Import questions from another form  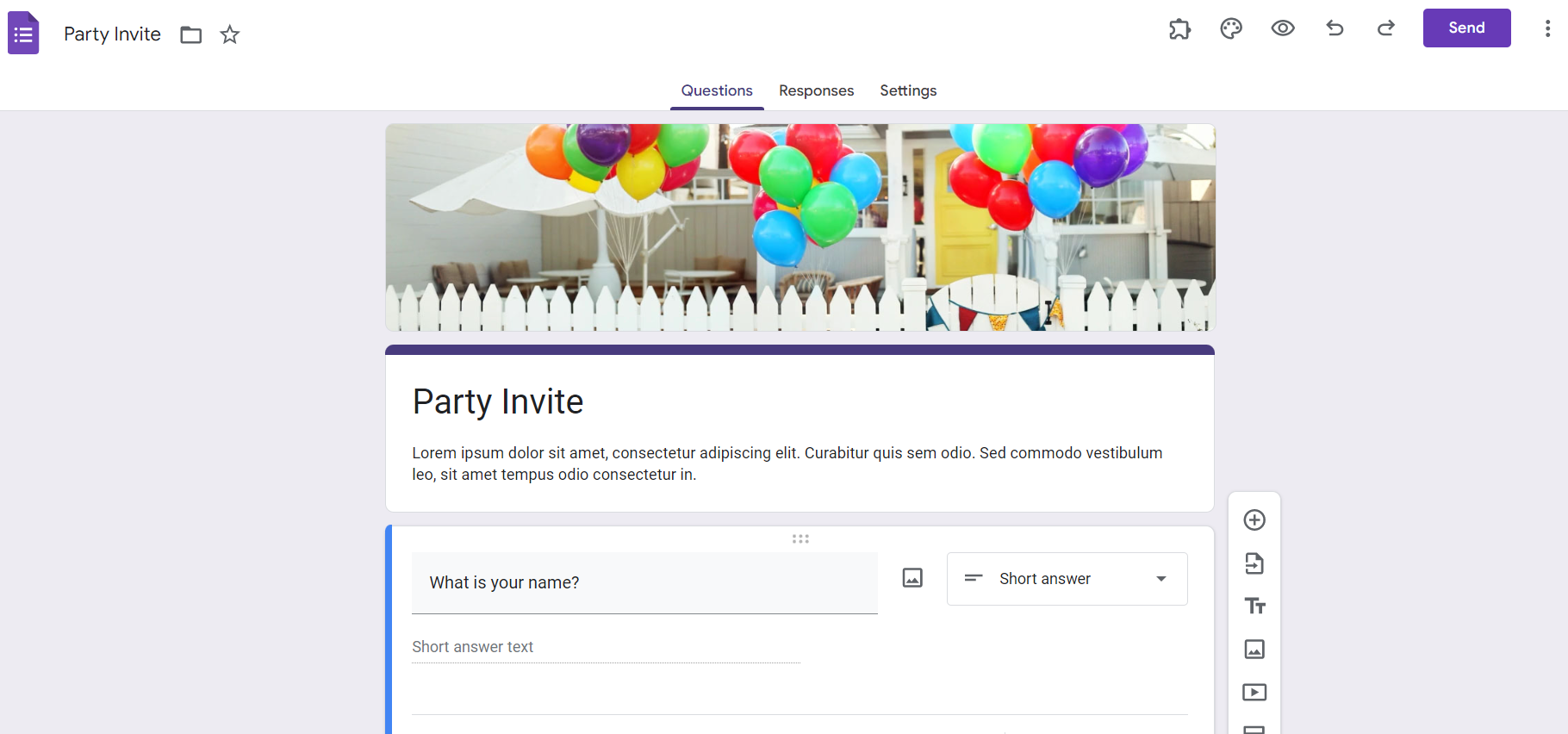[1254, 563]
